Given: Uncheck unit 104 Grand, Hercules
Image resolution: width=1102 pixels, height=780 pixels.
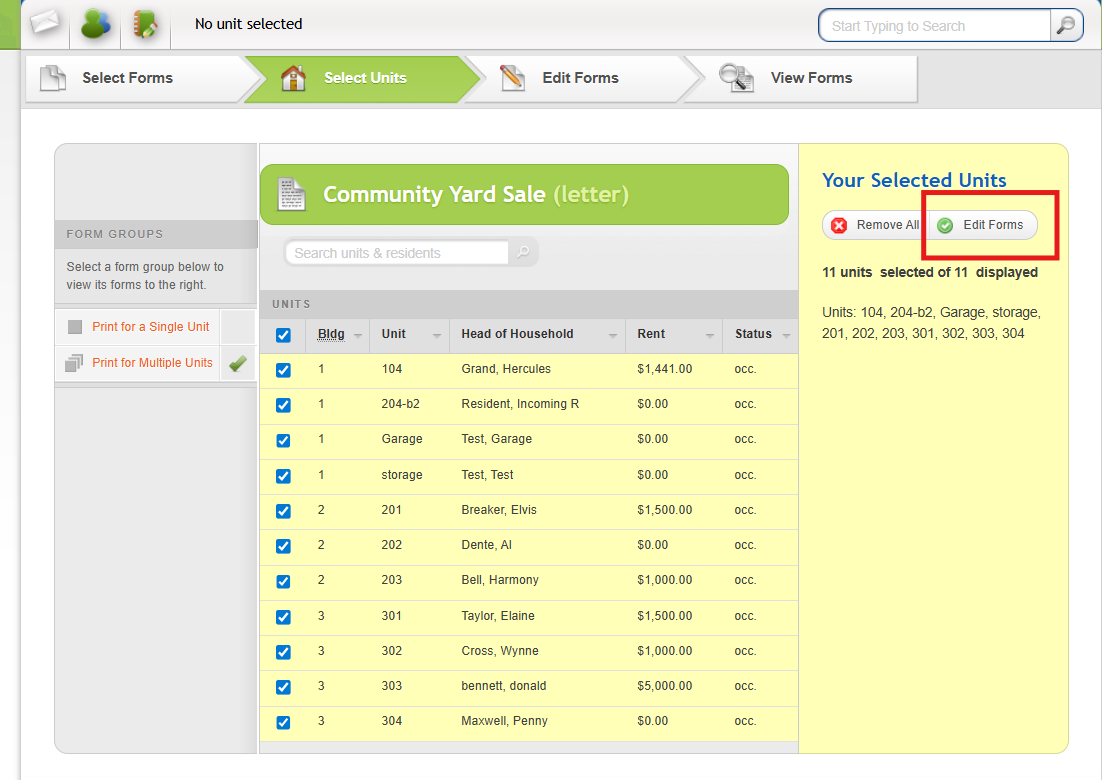Looking at the screenshot, I should [x=283, y=370].
